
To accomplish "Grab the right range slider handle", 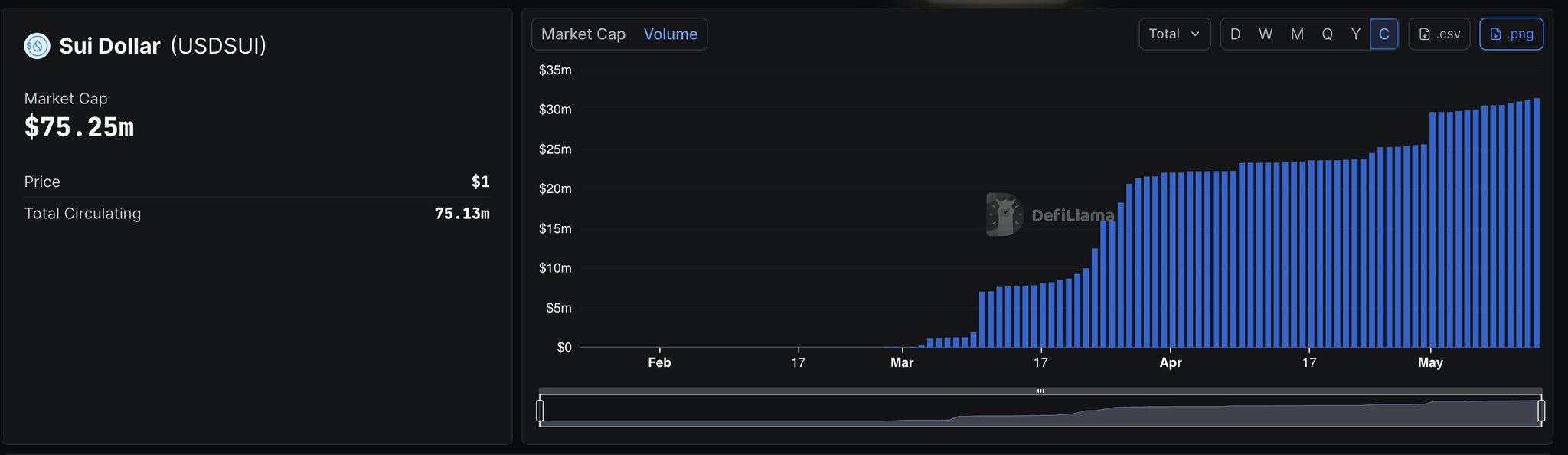I will (1541, 411).
